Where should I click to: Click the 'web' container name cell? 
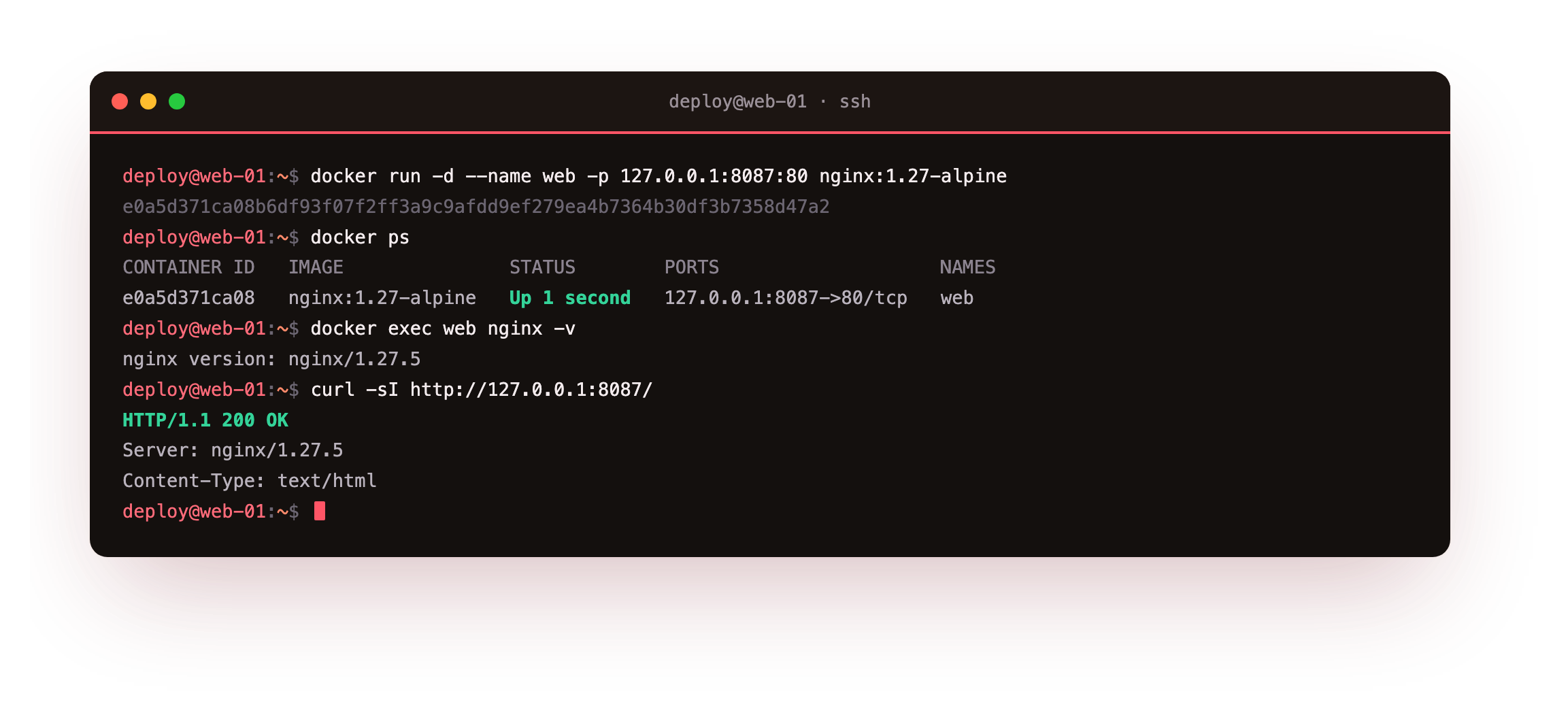point(957,298)
